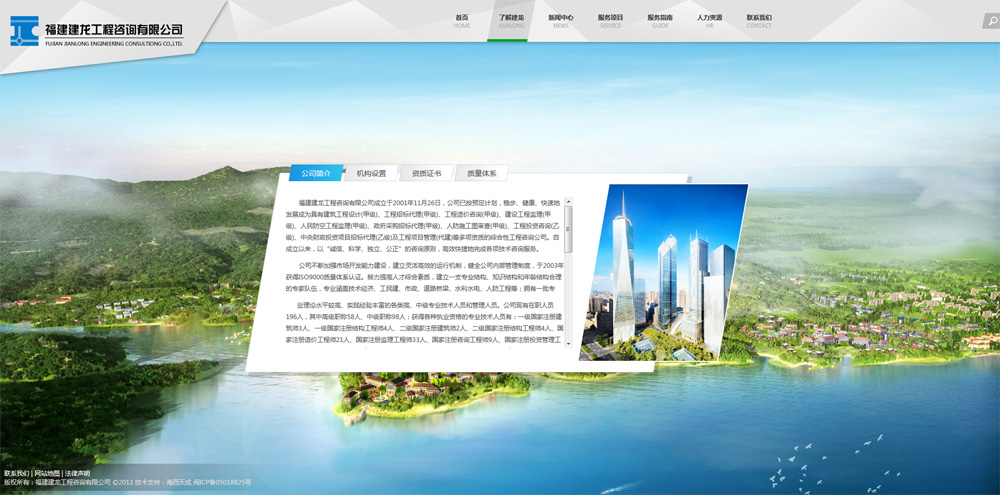Screen dimensions: 1000x495
Task: Open the 首页 HOME menu item
Action: [461, 21]
